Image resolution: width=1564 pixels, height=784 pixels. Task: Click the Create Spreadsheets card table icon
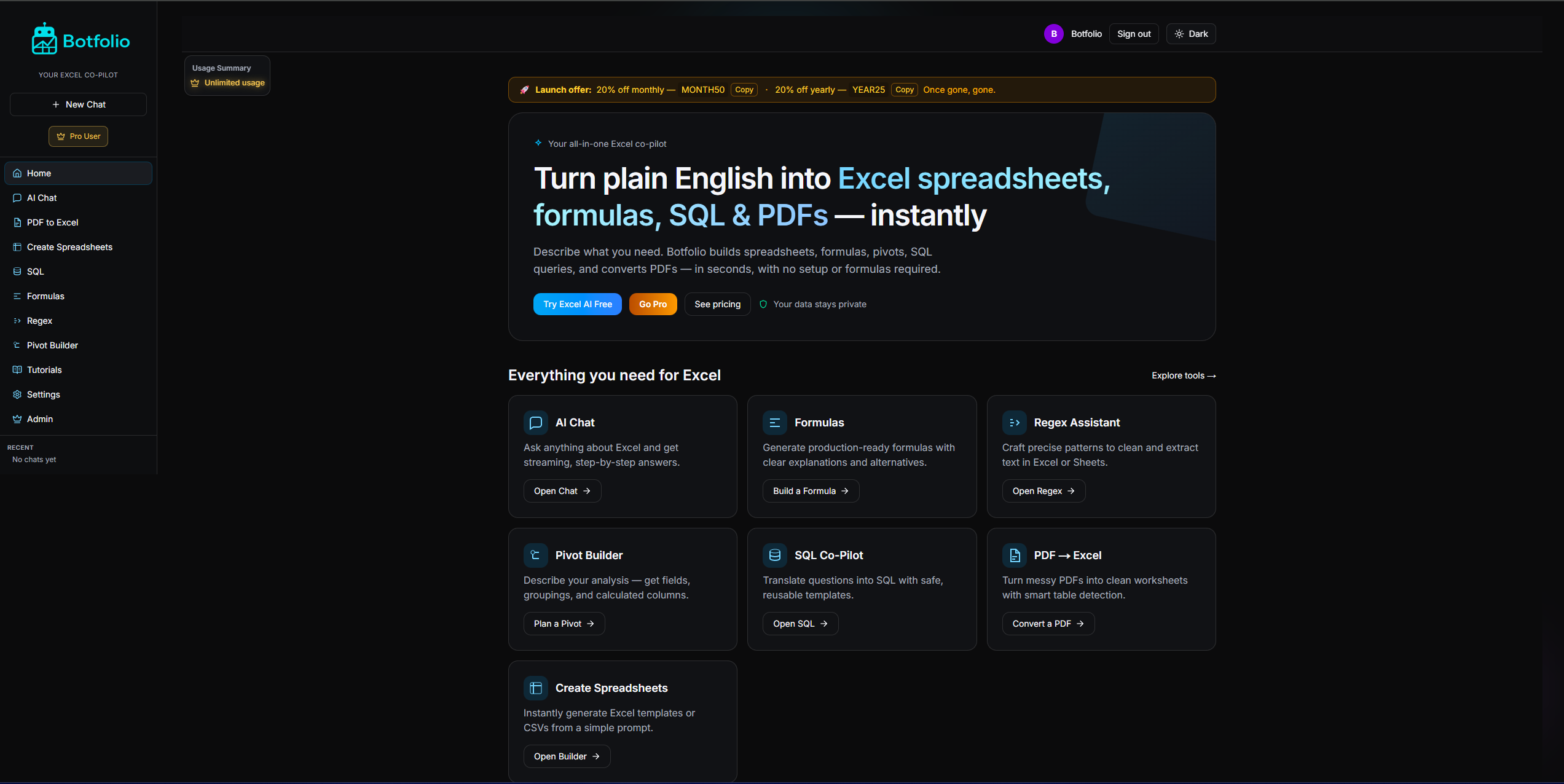pyautogui.click(x=535, y=688)
